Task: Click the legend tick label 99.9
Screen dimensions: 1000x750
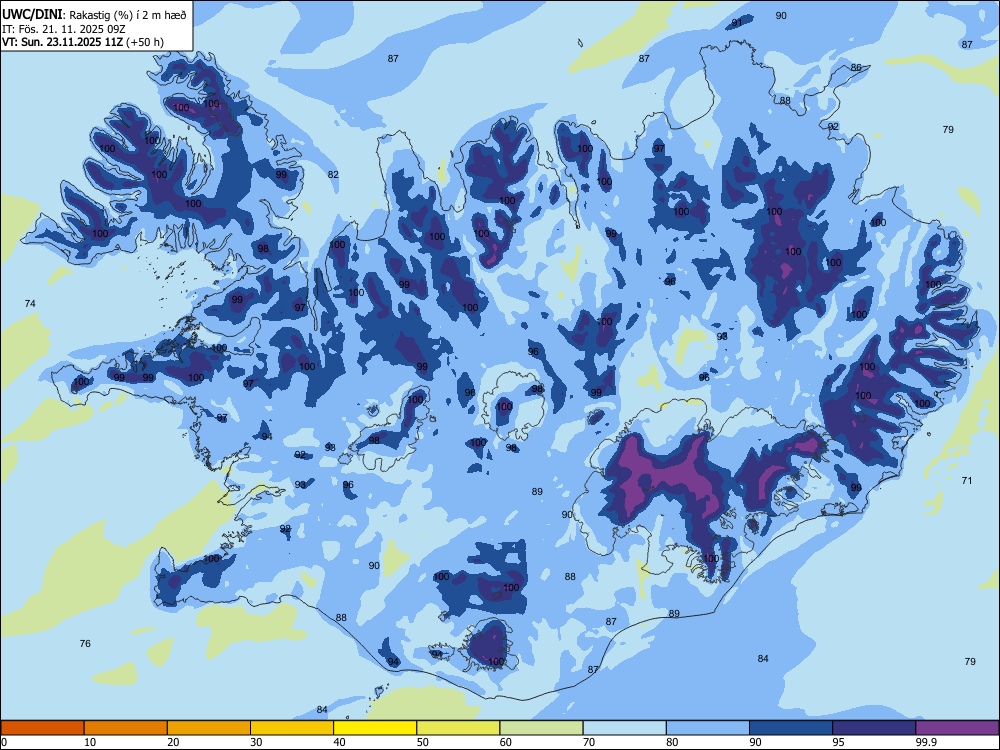Action: pos(925,742)
